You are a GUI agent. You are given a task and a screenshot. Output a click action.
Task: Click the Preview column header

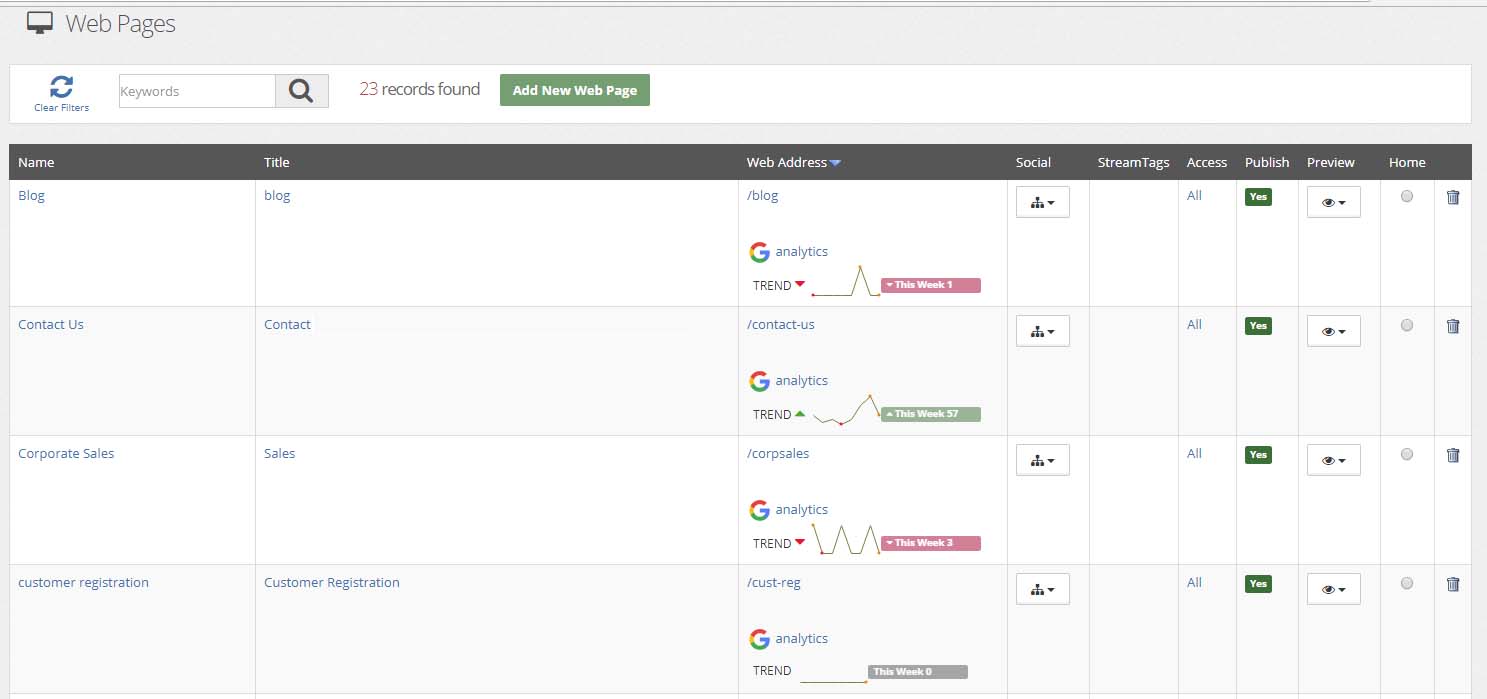tap(1331, 162)
